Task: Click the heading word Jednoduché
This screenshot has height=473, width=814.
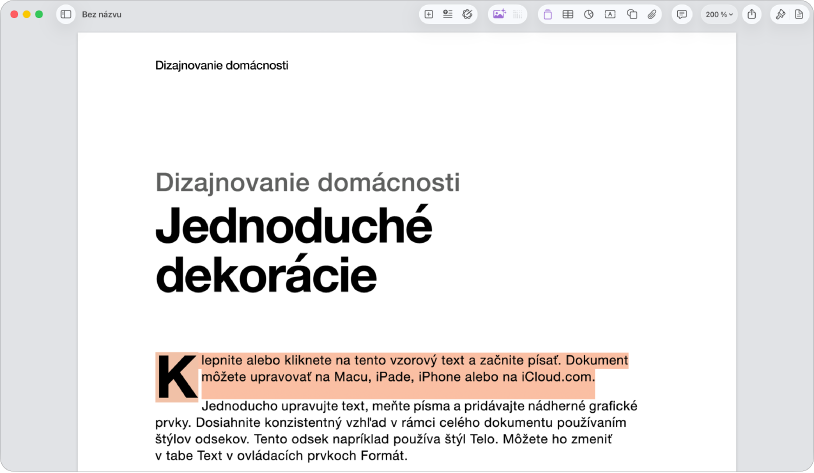Action: (294, 226)
